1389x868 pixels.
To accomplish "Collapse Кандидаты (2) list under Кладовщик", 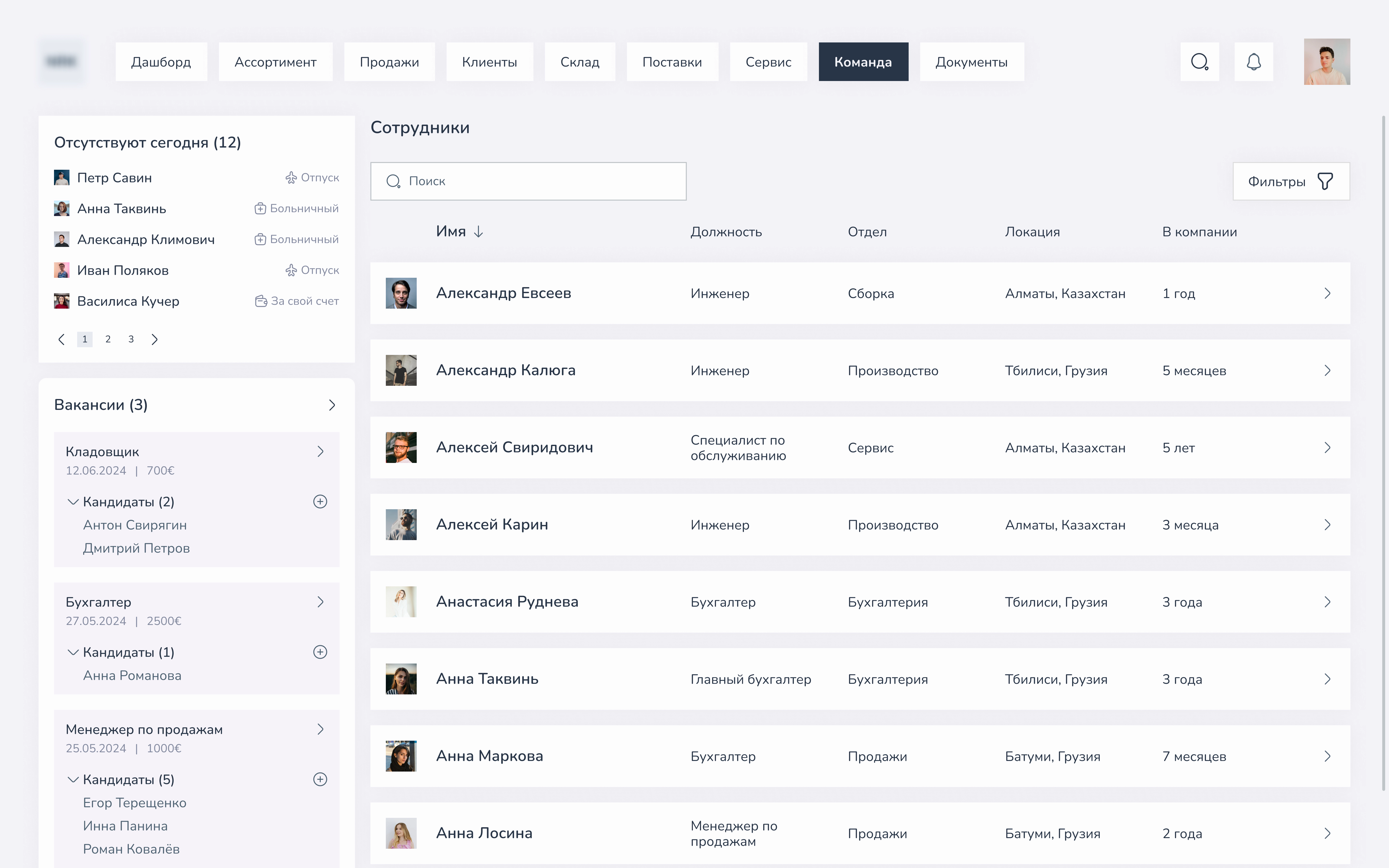I will pos(73,502).
